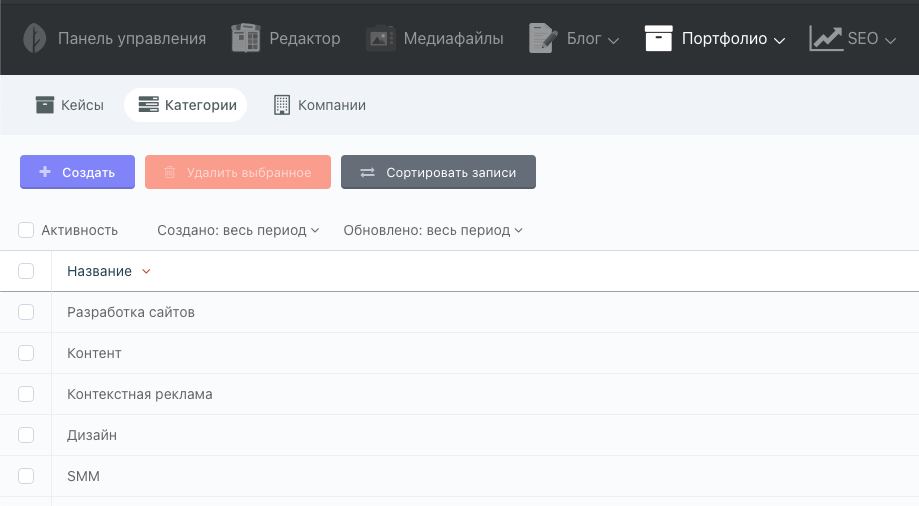
Task: Switch to the Компании tab
Action: [320, 105]
